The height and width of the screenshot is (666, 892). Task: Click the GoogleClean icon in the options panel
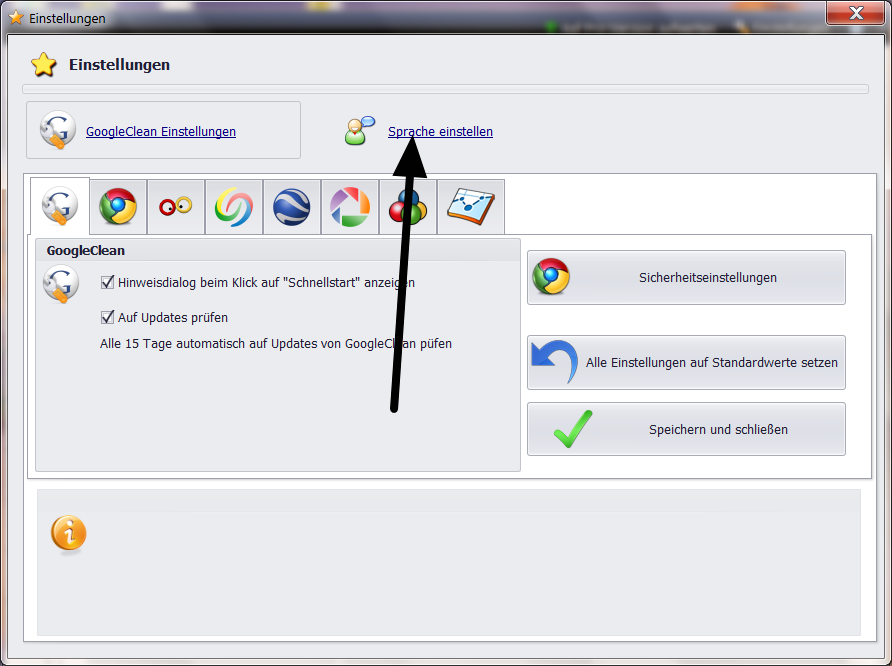click(61, 283)
